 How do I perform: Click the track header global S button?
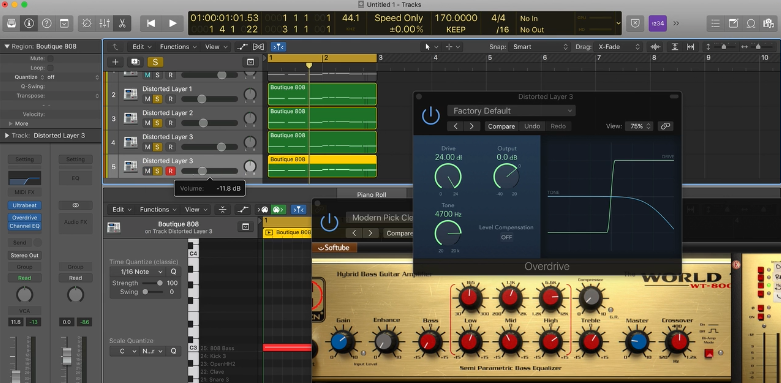coord(155,62)
